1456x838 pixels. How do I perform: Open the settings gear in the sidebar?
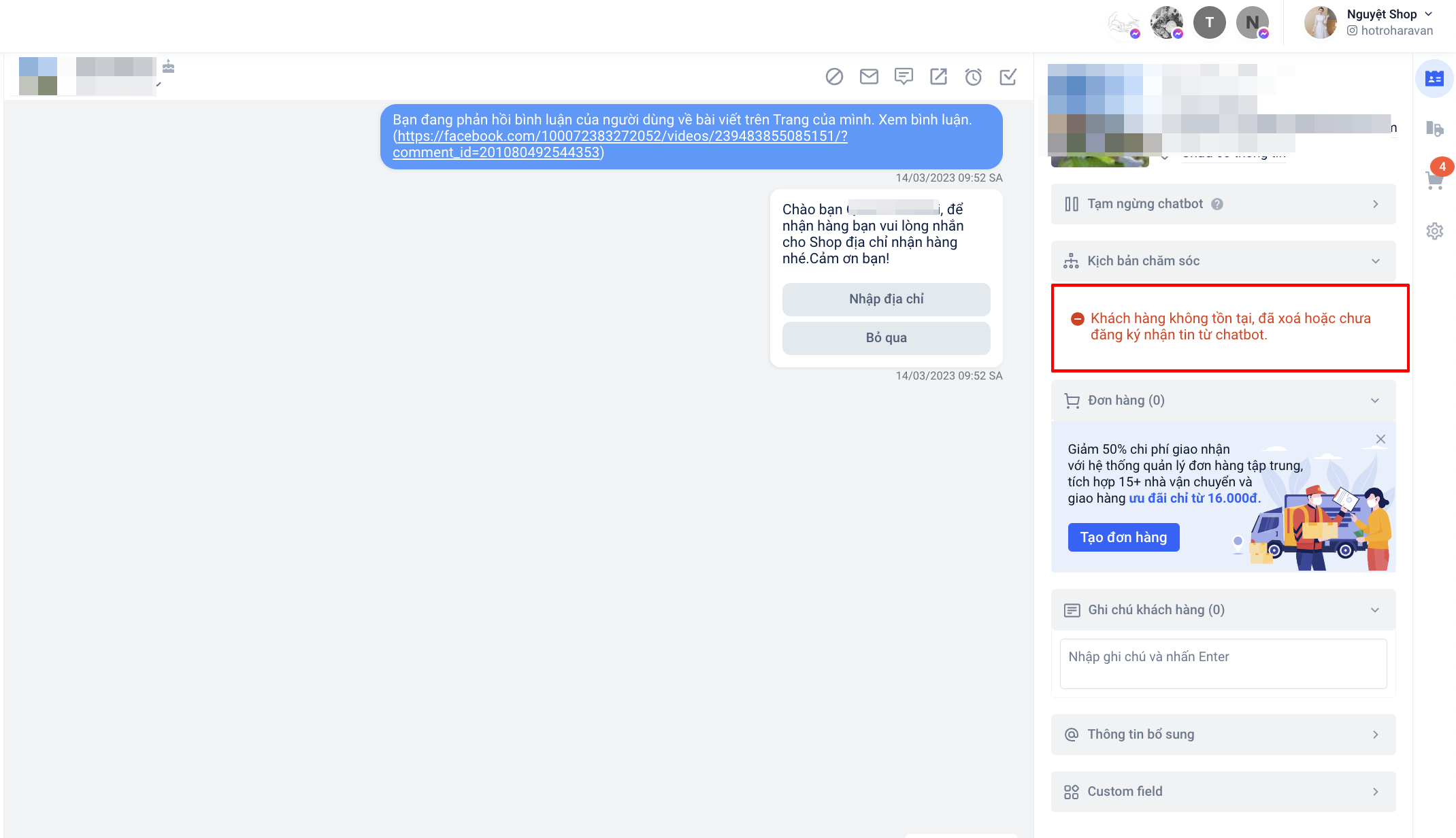click(x=1434, y=231)
